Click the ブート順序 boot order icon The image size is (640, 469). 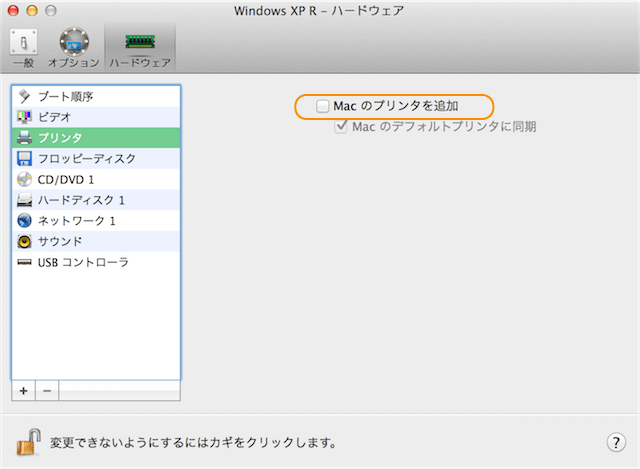click(24, 96)
